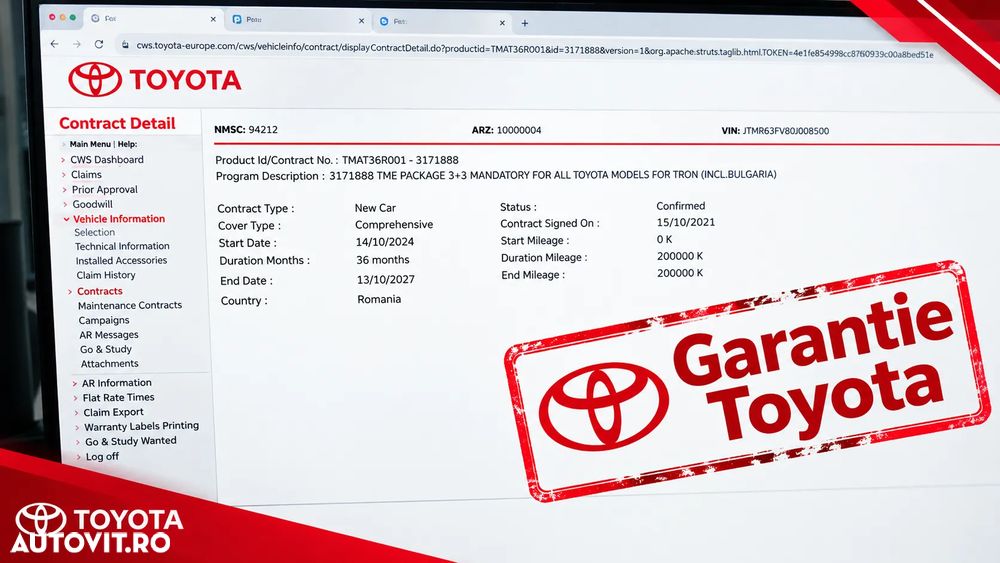Viewport: 1000px width, 563px height.
Task: Click the Duration Months value 36 months
Action: (383, 260)
